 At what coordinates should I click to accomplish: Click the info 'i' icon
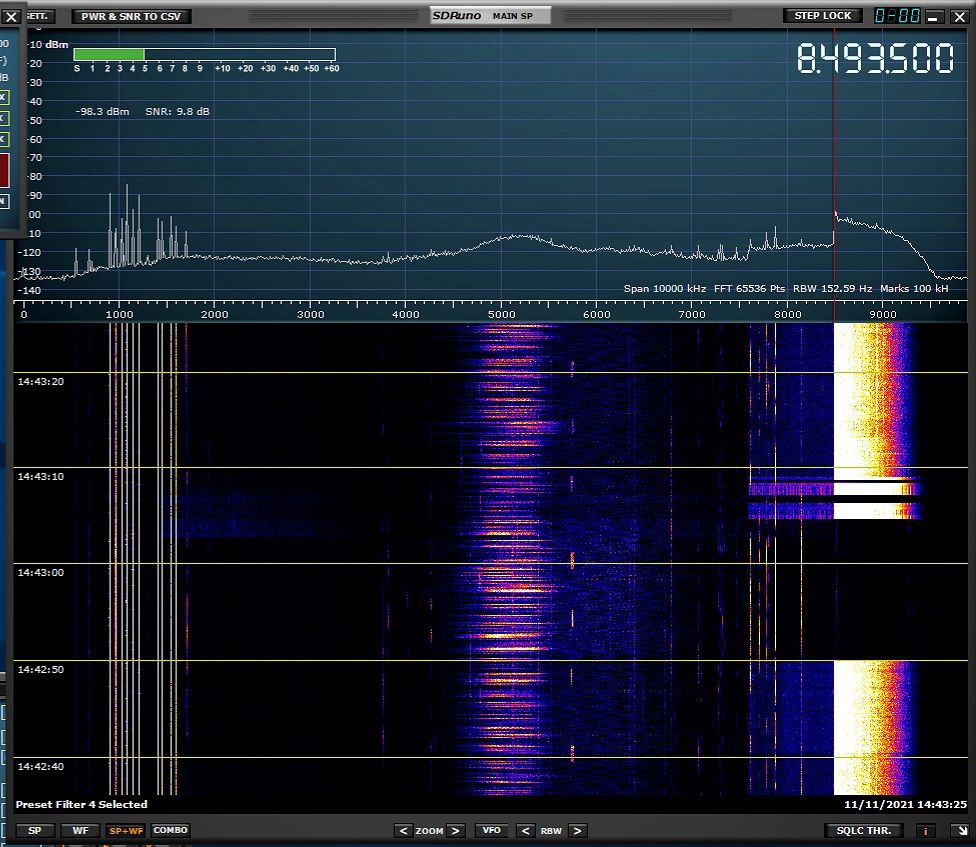(927, 830)
